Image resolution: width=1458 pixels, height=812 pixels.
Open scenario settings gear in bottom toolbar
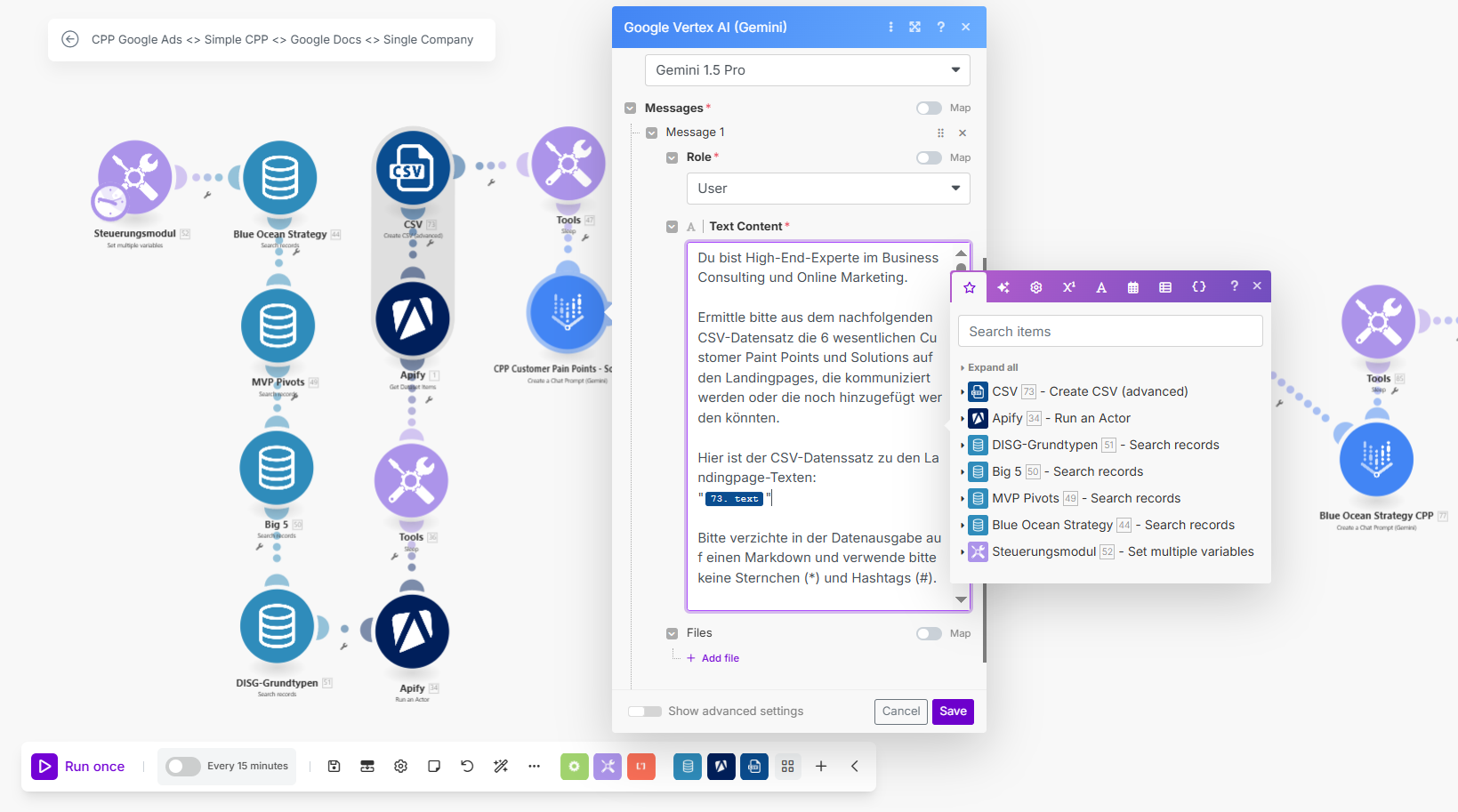400,766
